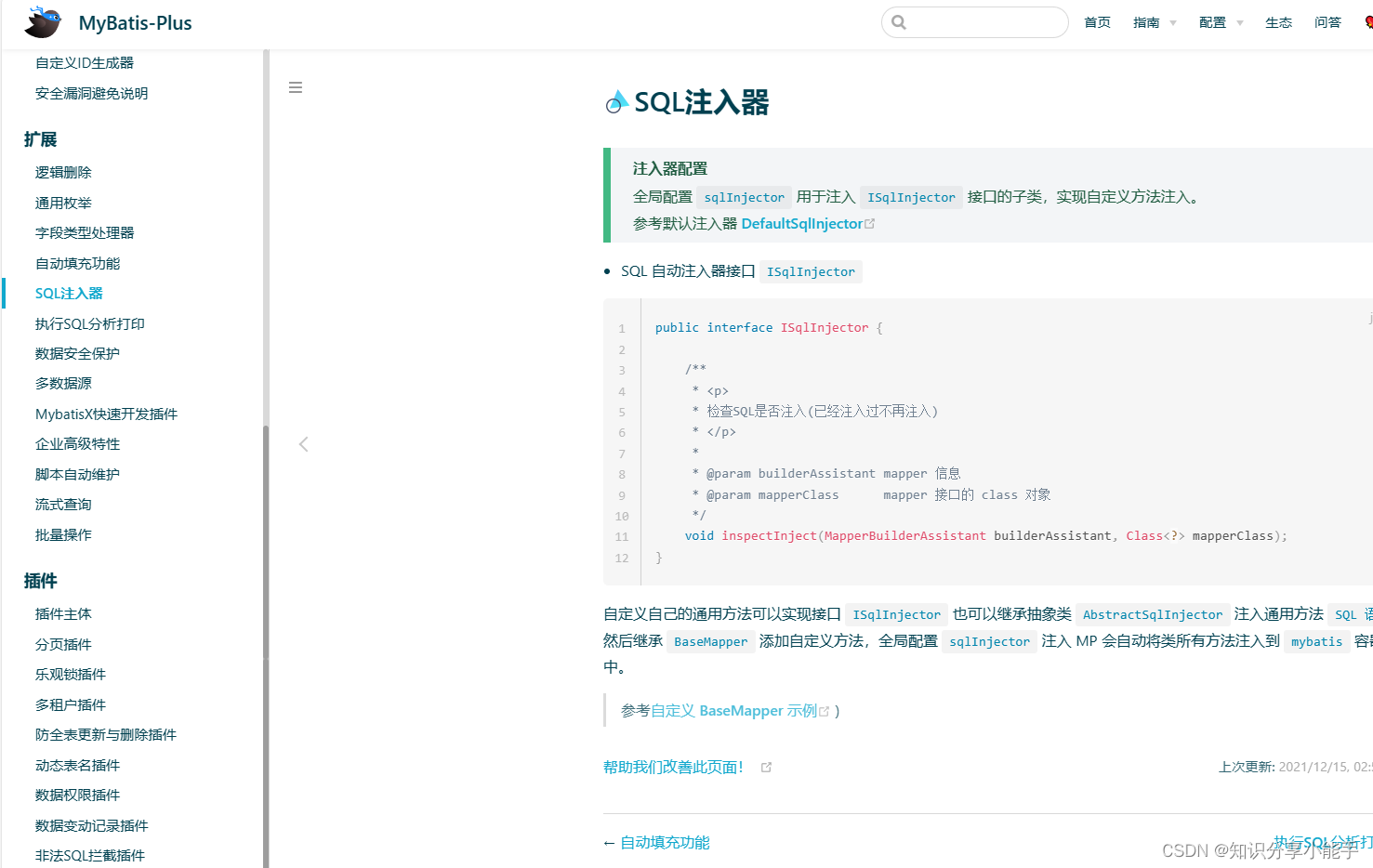1373x868 pixels.
Task: Toggle the sidebar hamburger icon
Action: (296, 87)
